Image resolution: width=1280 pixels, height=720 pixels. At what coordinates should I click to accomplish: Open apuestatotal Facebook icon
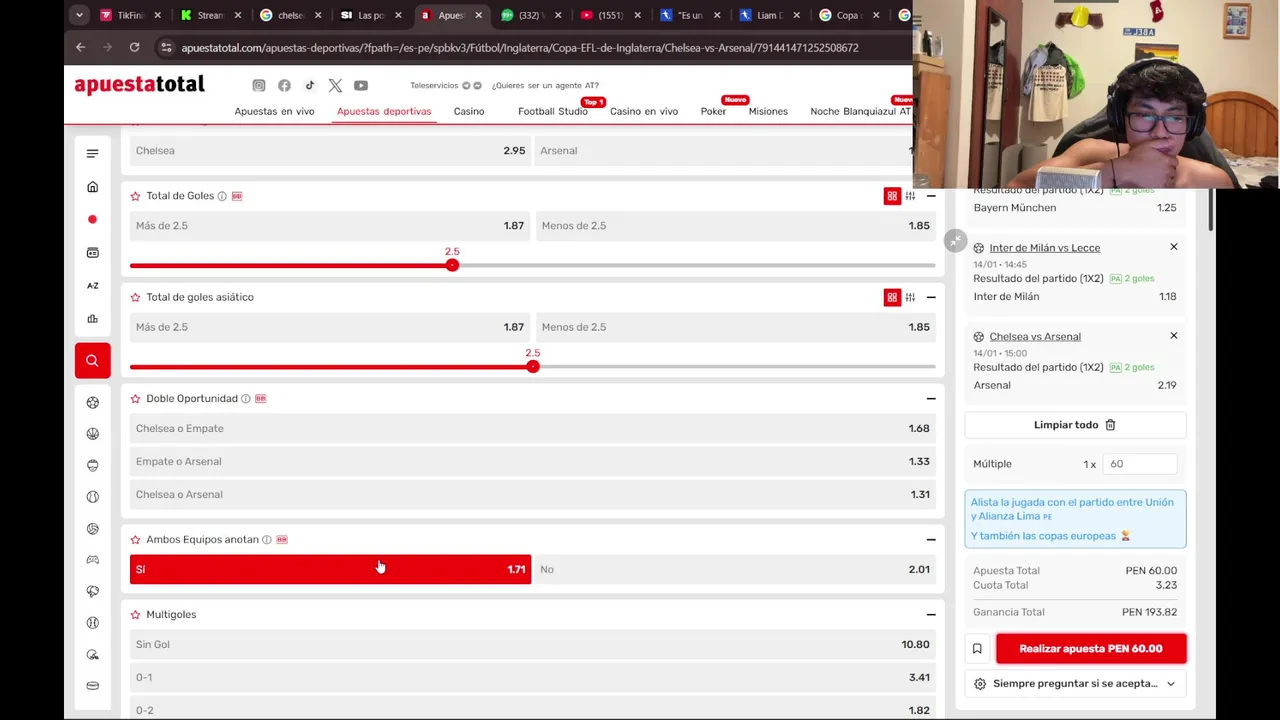(284, 85)
